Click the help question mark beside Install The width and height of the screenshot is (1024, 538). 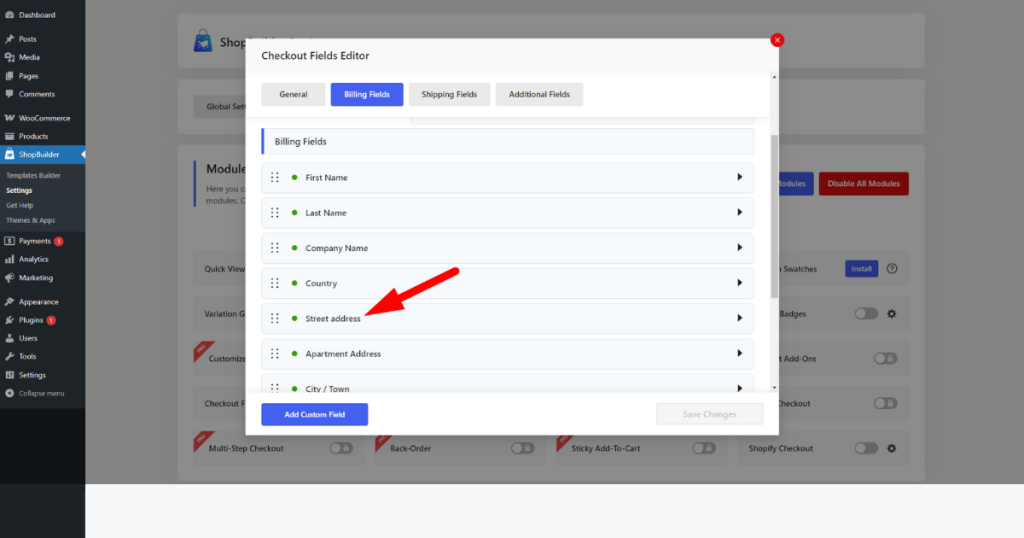pos(892,269)
